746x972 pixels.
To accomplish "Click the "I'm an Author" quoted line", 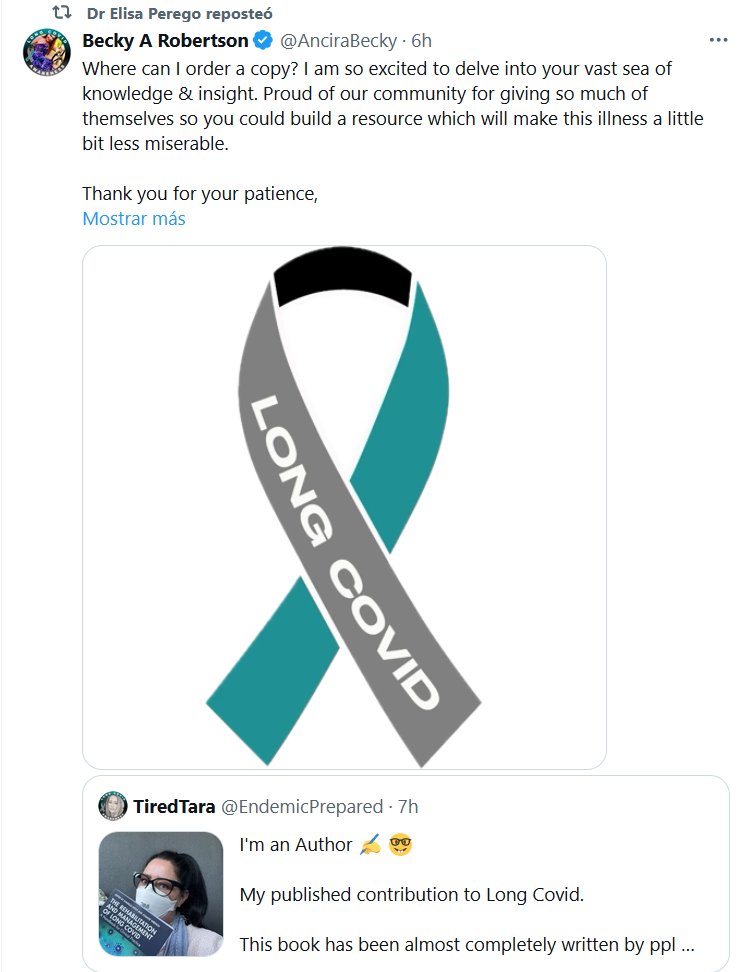I will (x=296, y=845).
